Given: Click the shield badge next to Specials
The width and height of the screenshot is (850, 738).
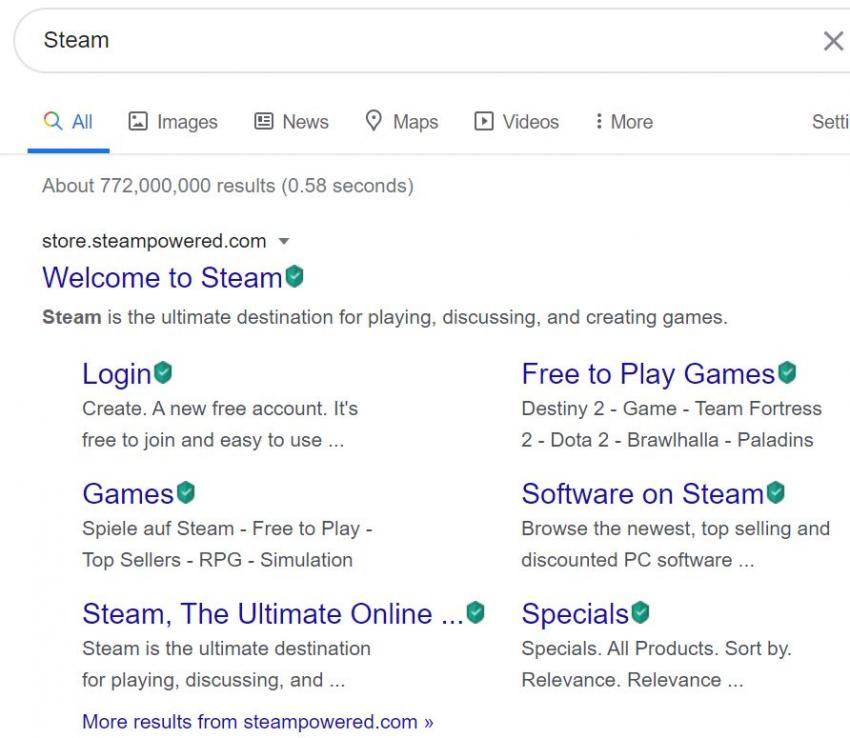Looking at the screenshot, I should [640, 612].
